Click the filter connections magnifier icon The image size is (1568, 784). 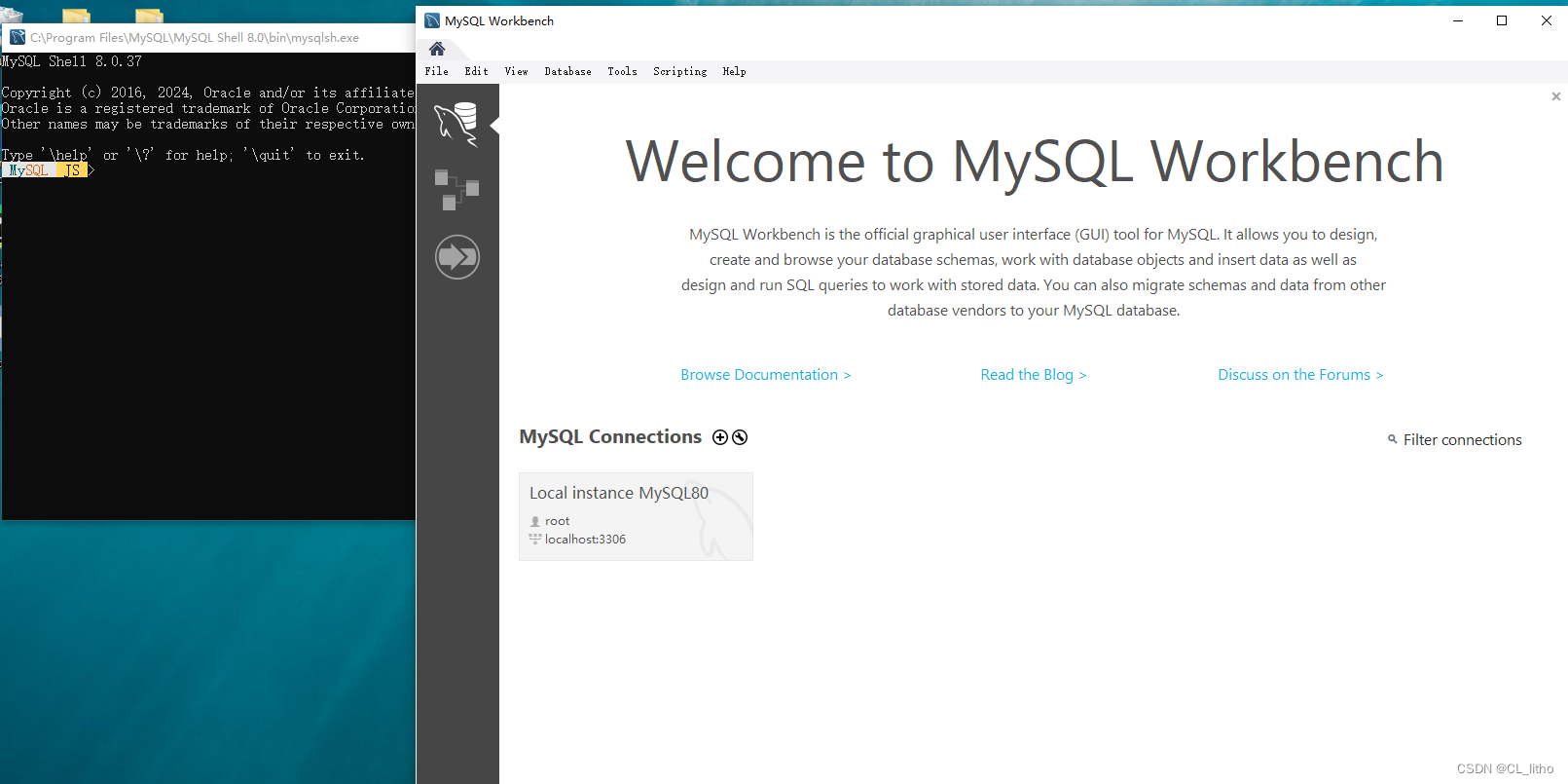(x=1392, y=439)
